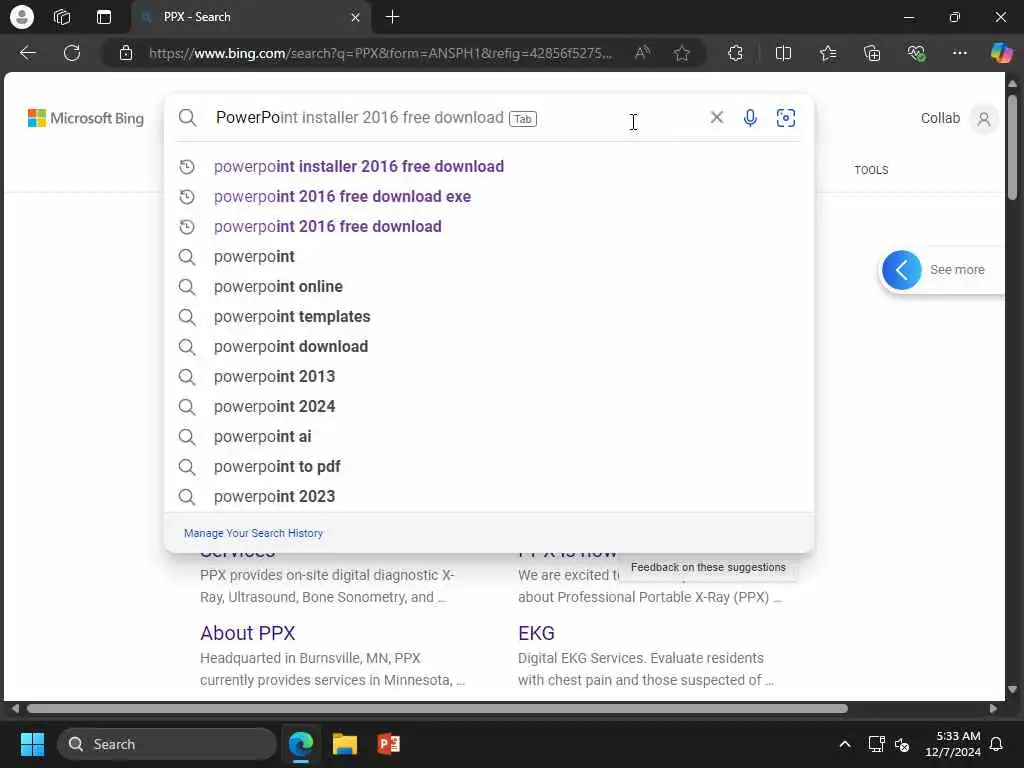Open Microsoft Edge from taskbar
The height and width of the screenshot is (768, 1024).
tap(301, 744)
